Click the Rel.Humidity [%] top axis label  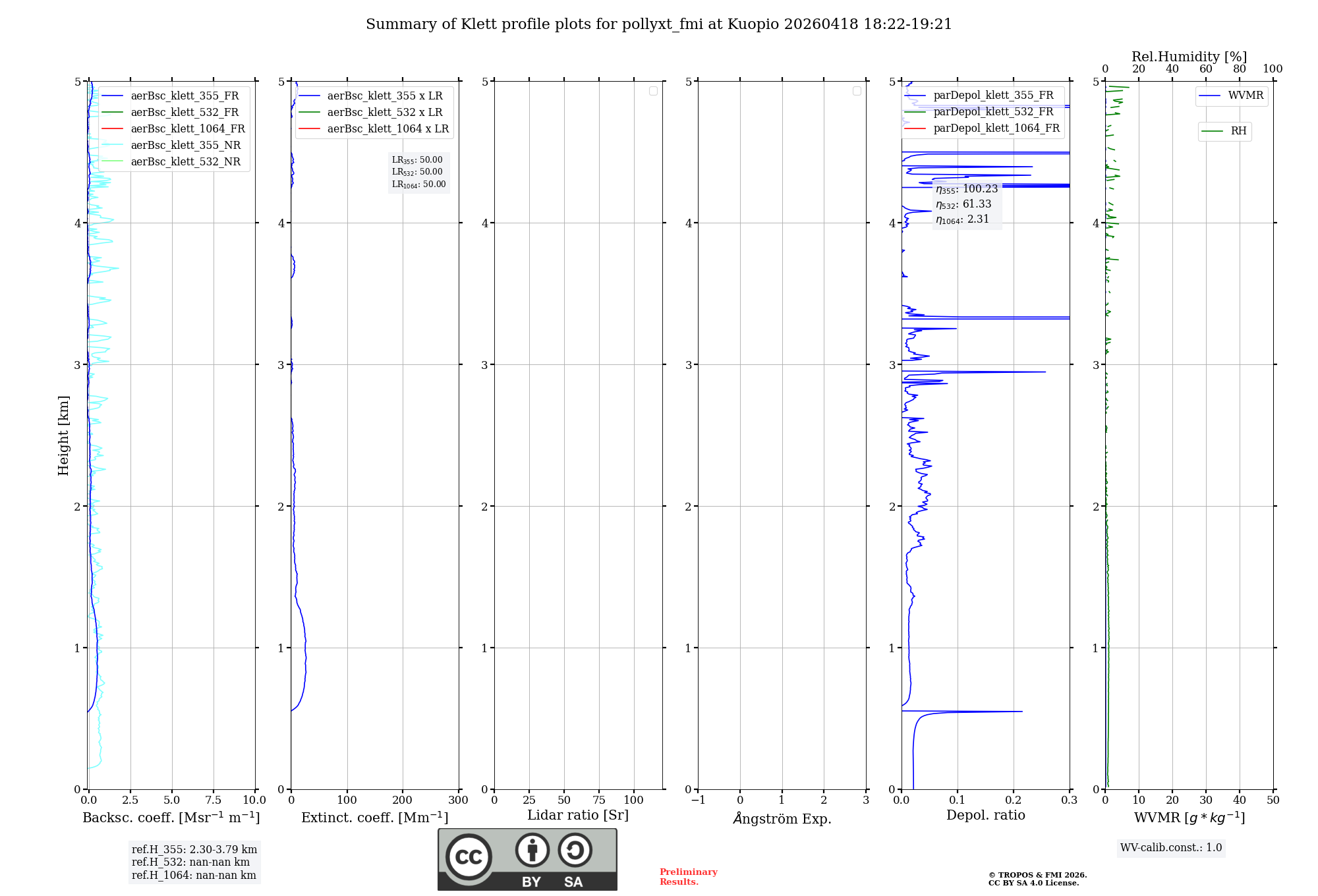[1189, 57]
